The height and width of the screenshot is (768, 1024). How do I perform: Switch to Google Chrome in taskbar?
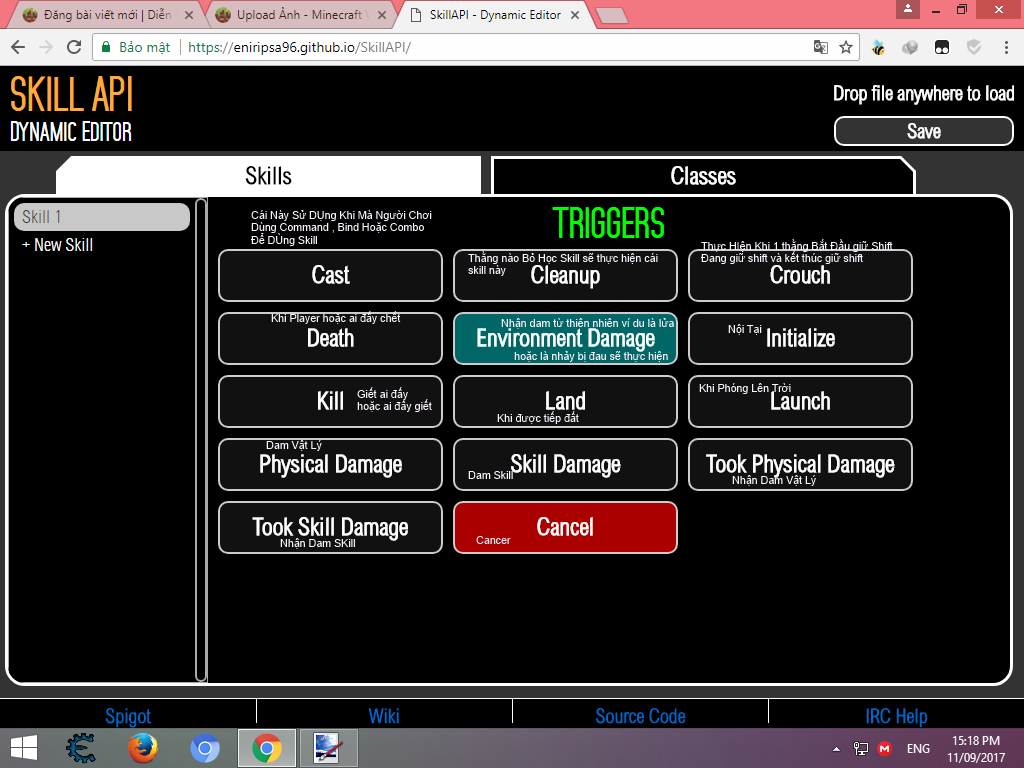click(267, 748)
